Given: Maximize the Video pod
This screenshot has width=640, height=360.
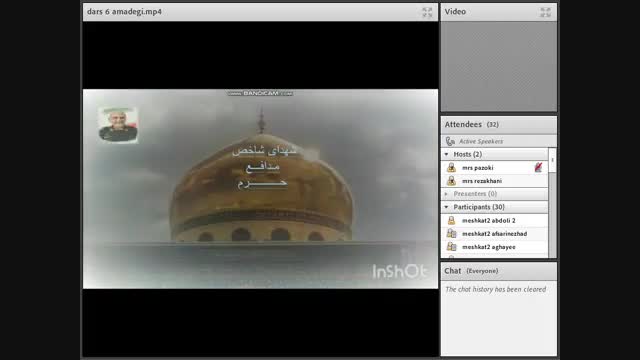Looking at the screenshot, I should click(545, 12).
